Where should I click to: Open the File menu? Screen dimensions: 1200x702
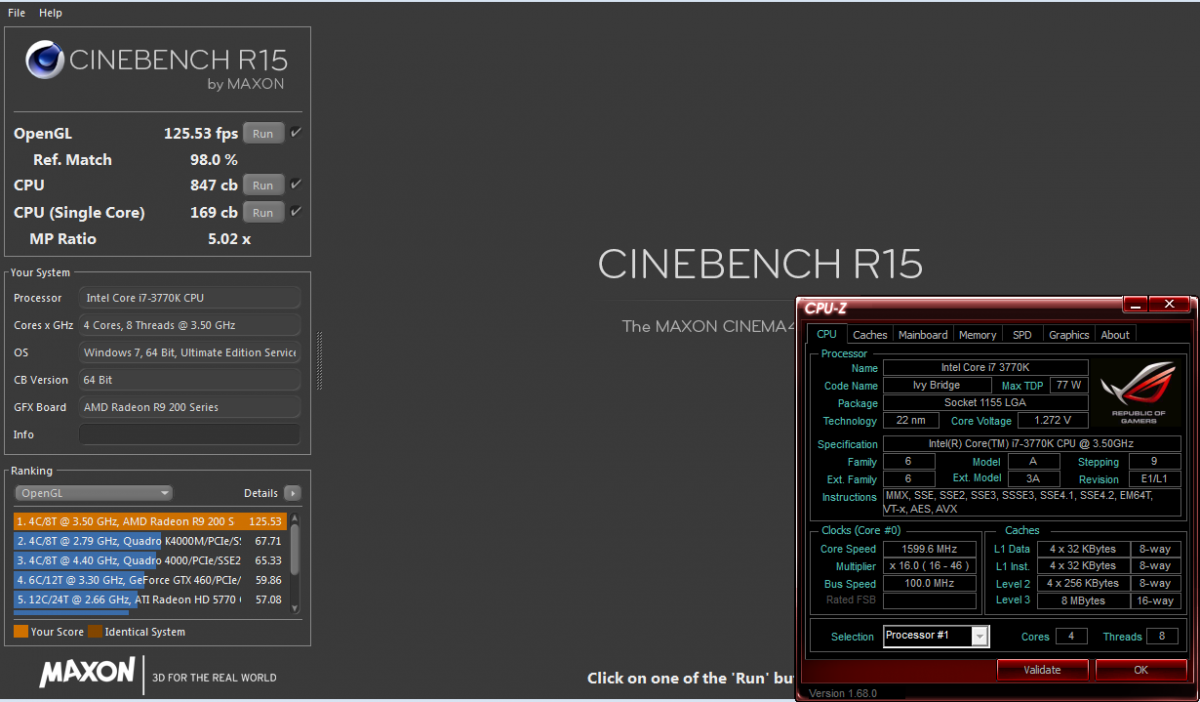pyautogui.click(x=17, y=13)
